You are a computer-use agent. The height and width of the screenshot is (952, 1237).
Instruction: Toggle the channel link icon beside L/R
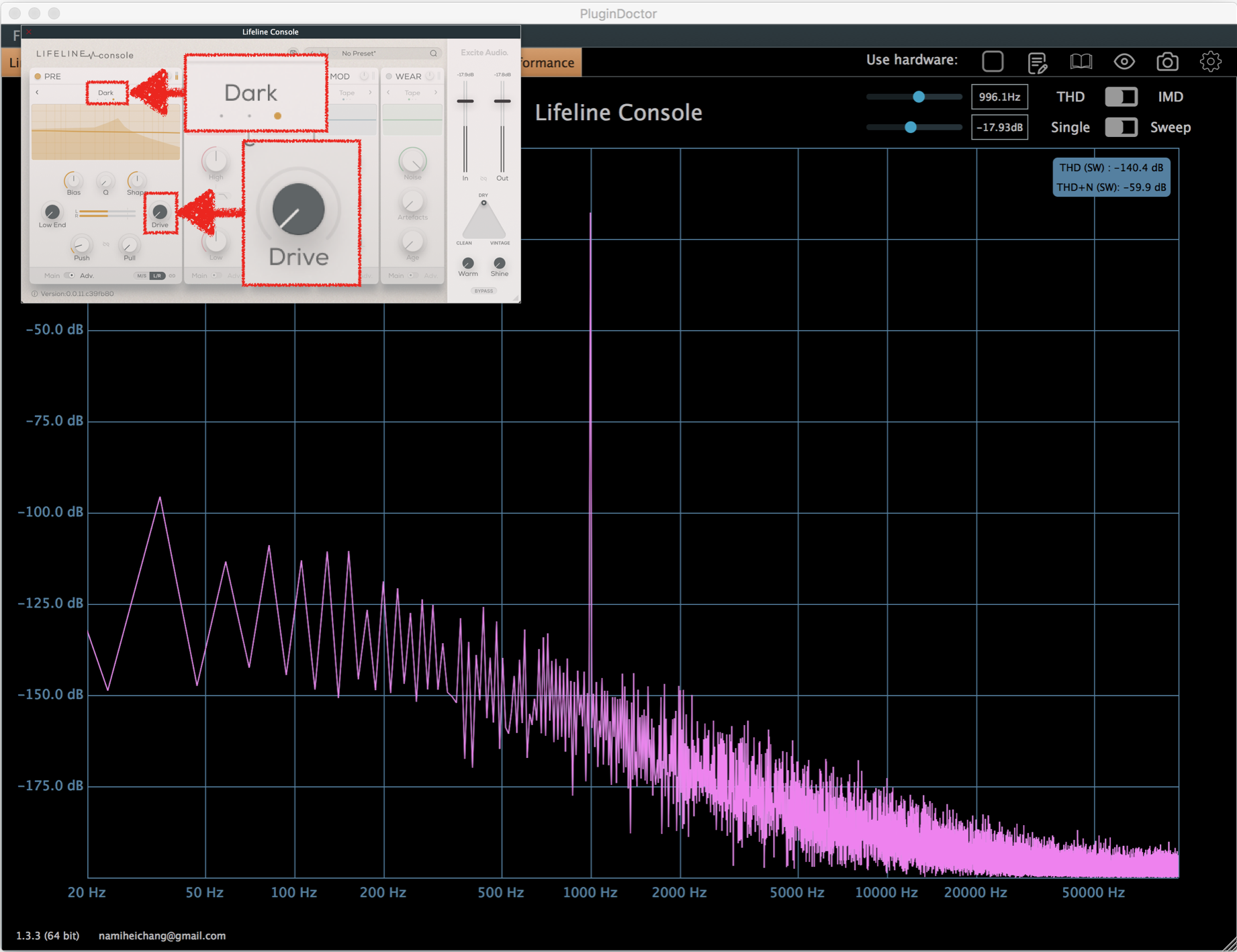coord(172,276)
